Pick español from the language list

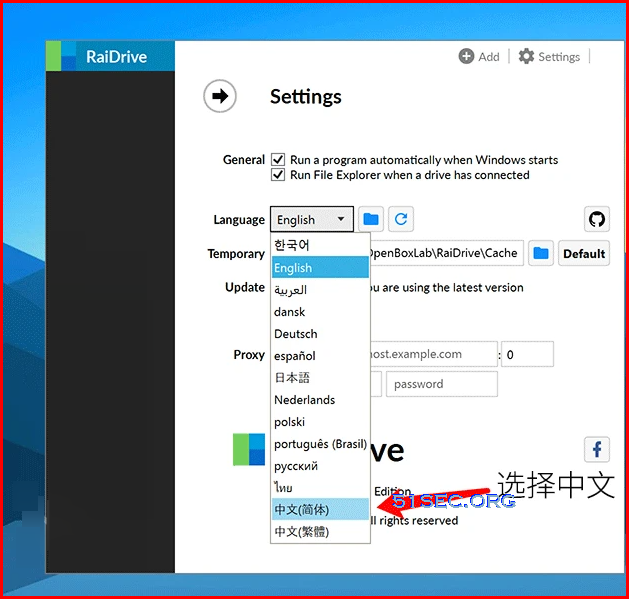click(320, 356)
